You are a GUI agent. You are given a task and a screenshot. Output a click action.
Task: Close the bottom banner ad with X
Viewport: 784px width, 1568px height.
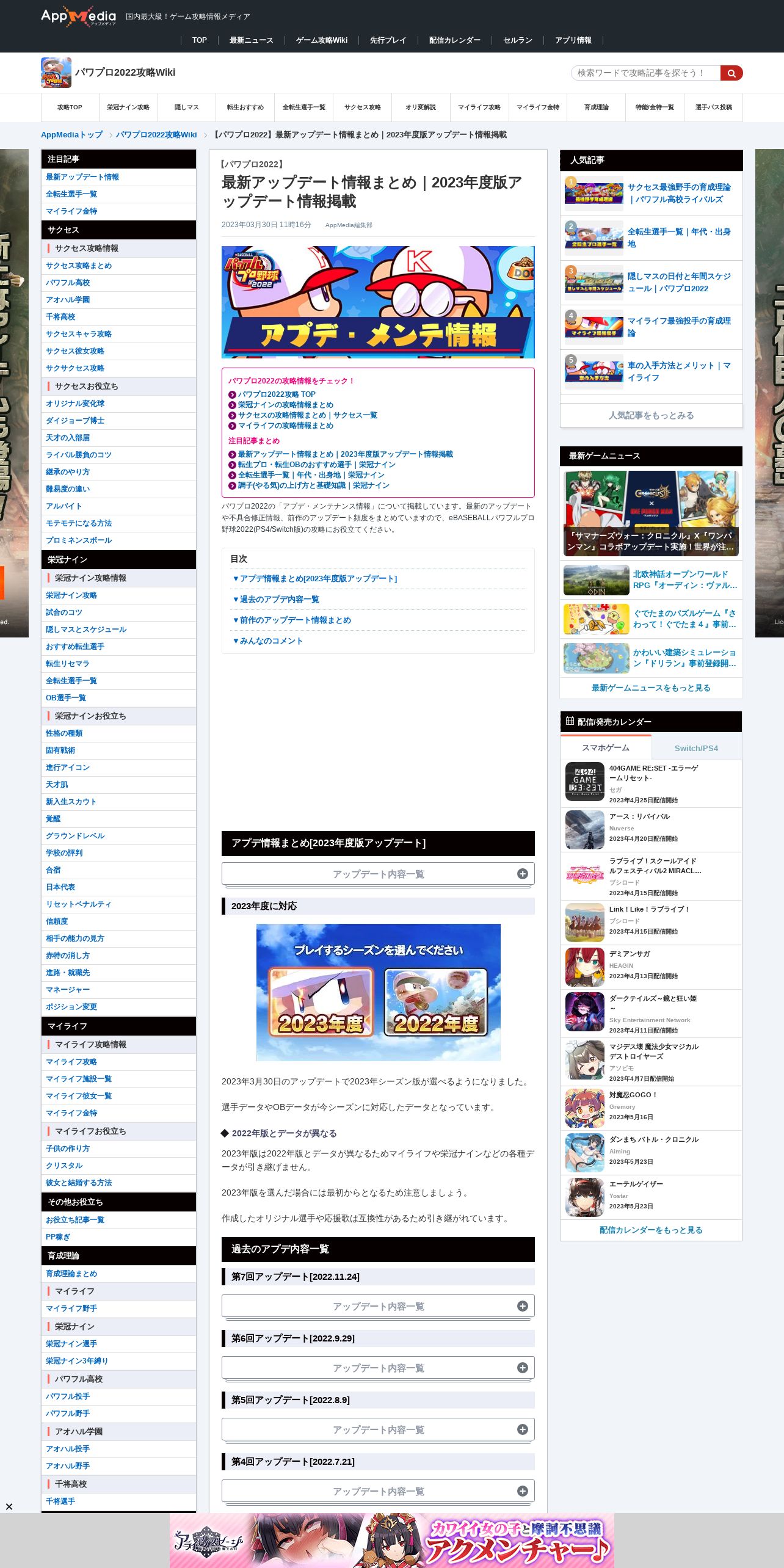pyautogui.click(x=9, y=1507)
